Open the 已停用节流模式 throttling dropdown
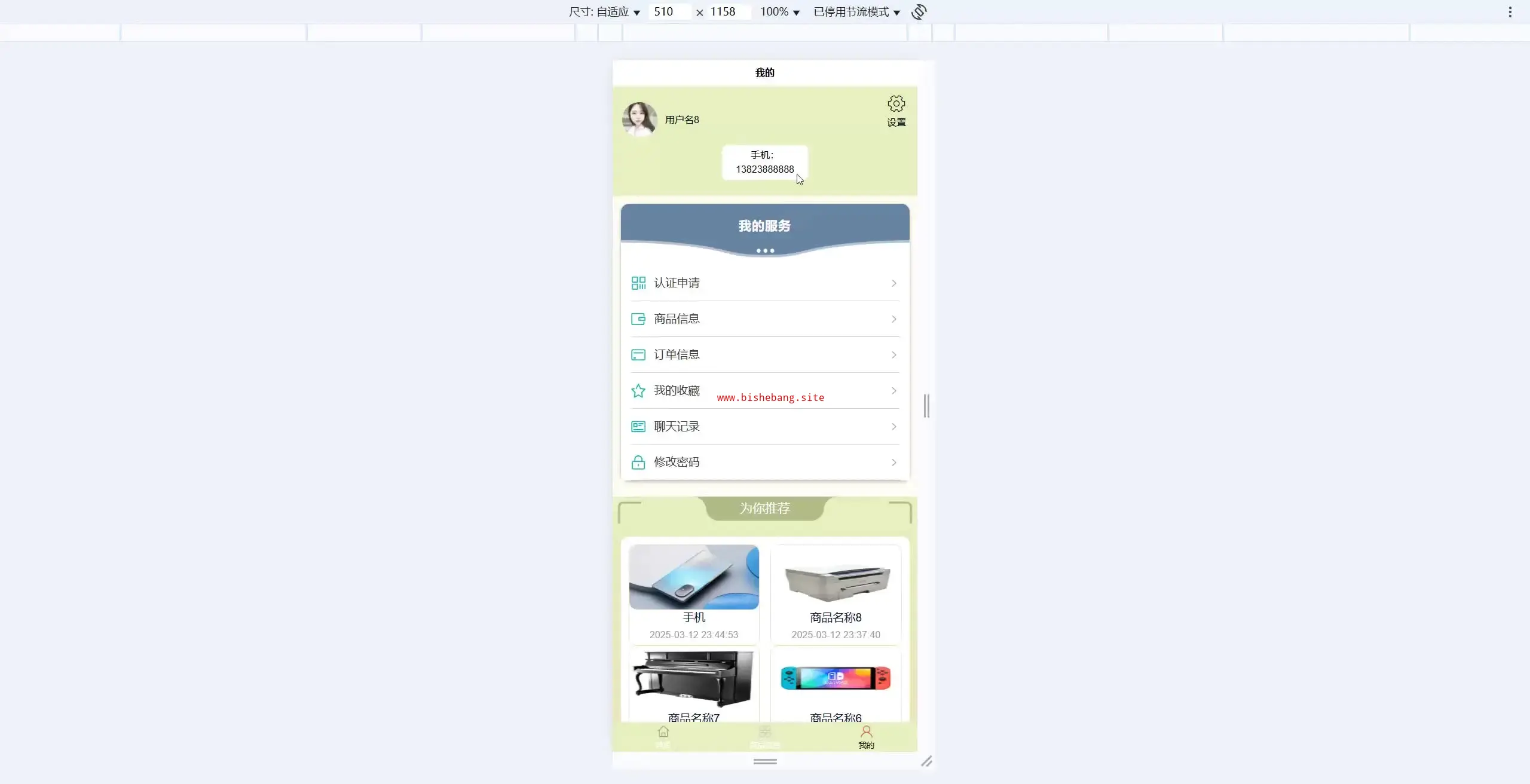This screenshot has height=784, width=1530. [x=856, y=12]
